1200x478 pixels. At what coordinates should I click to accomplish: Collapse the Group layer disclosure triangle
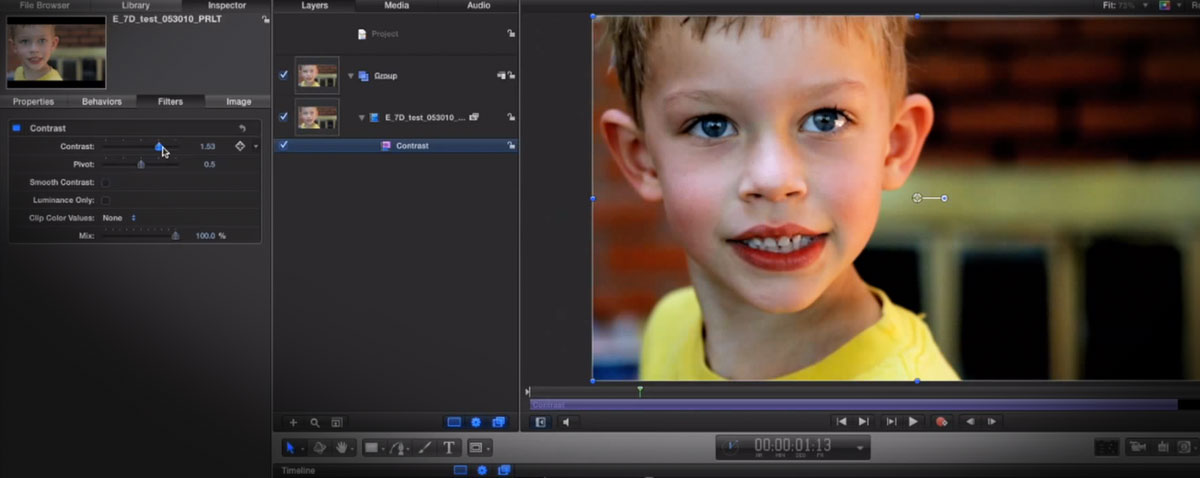351,76
